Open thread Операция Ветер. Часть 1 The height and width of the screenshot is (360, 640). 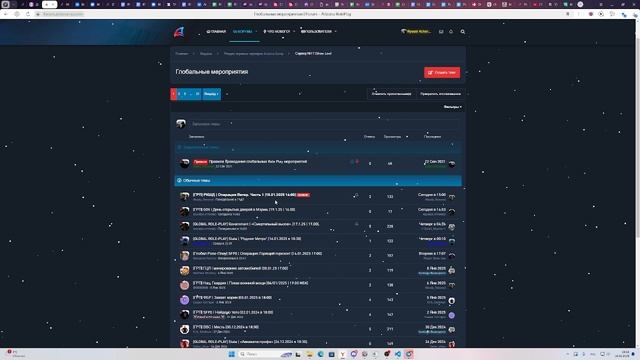click(244, 195)
